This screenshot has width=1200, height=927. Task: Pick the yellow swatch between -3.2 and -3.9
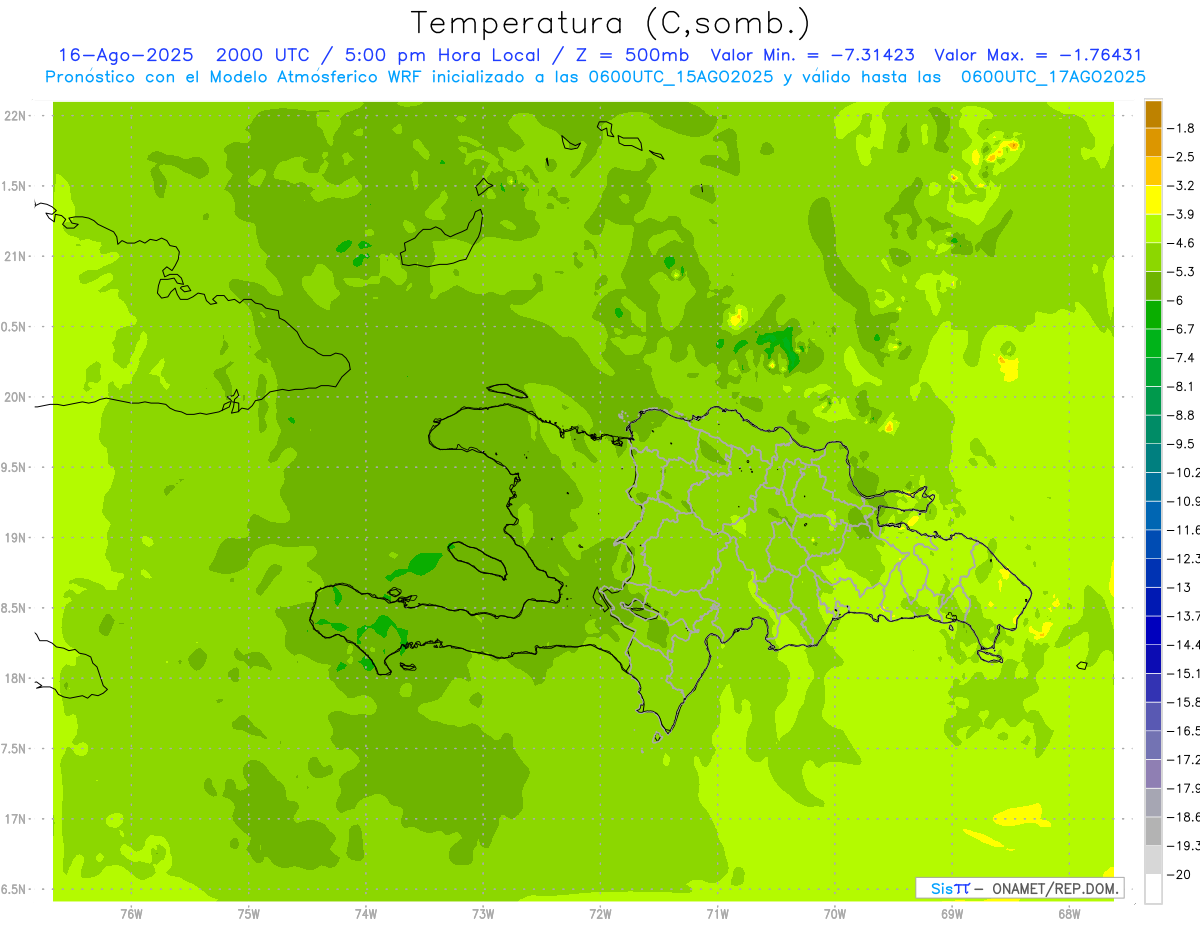[1153, 200]
